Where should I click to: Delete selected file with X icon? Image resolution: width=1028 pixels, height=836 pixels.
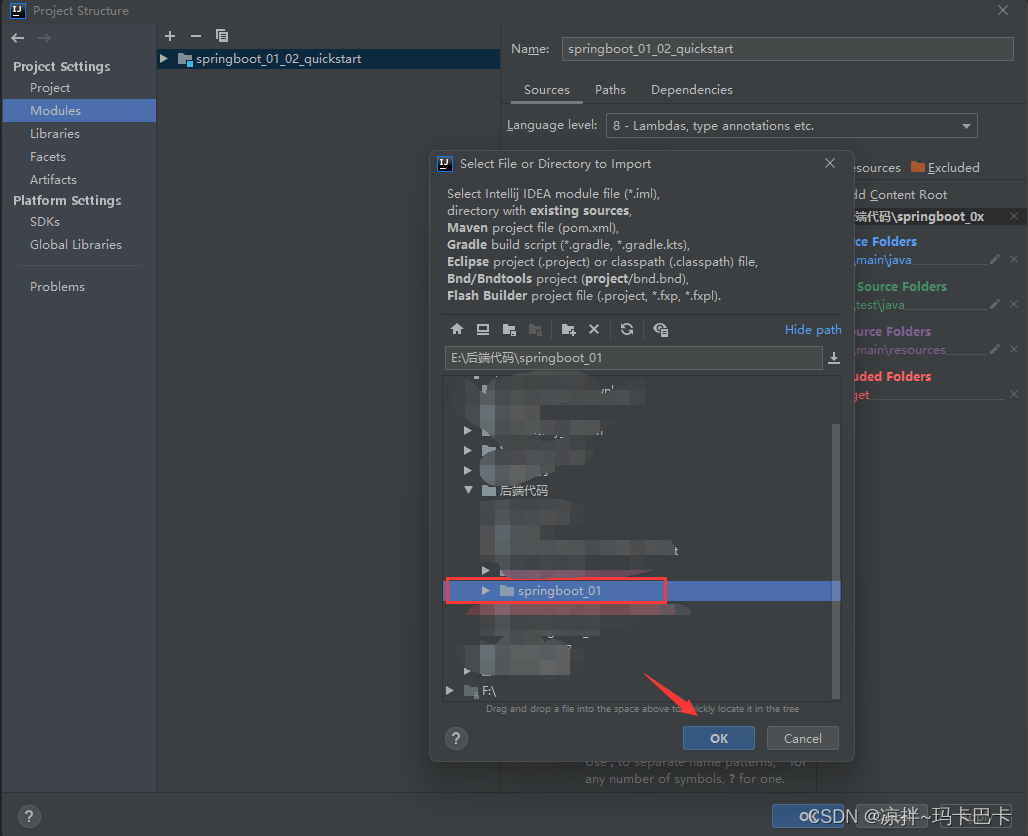point(594,329)
